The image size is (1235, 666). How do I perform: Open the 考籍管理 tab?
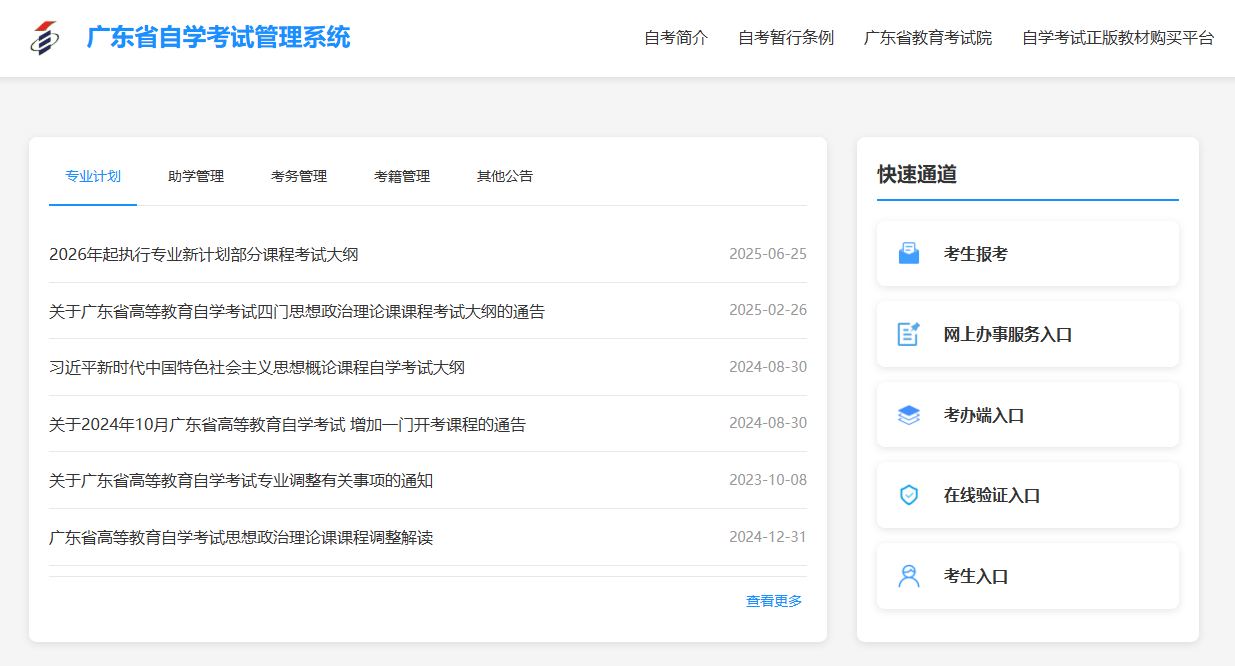pos(402,176)
